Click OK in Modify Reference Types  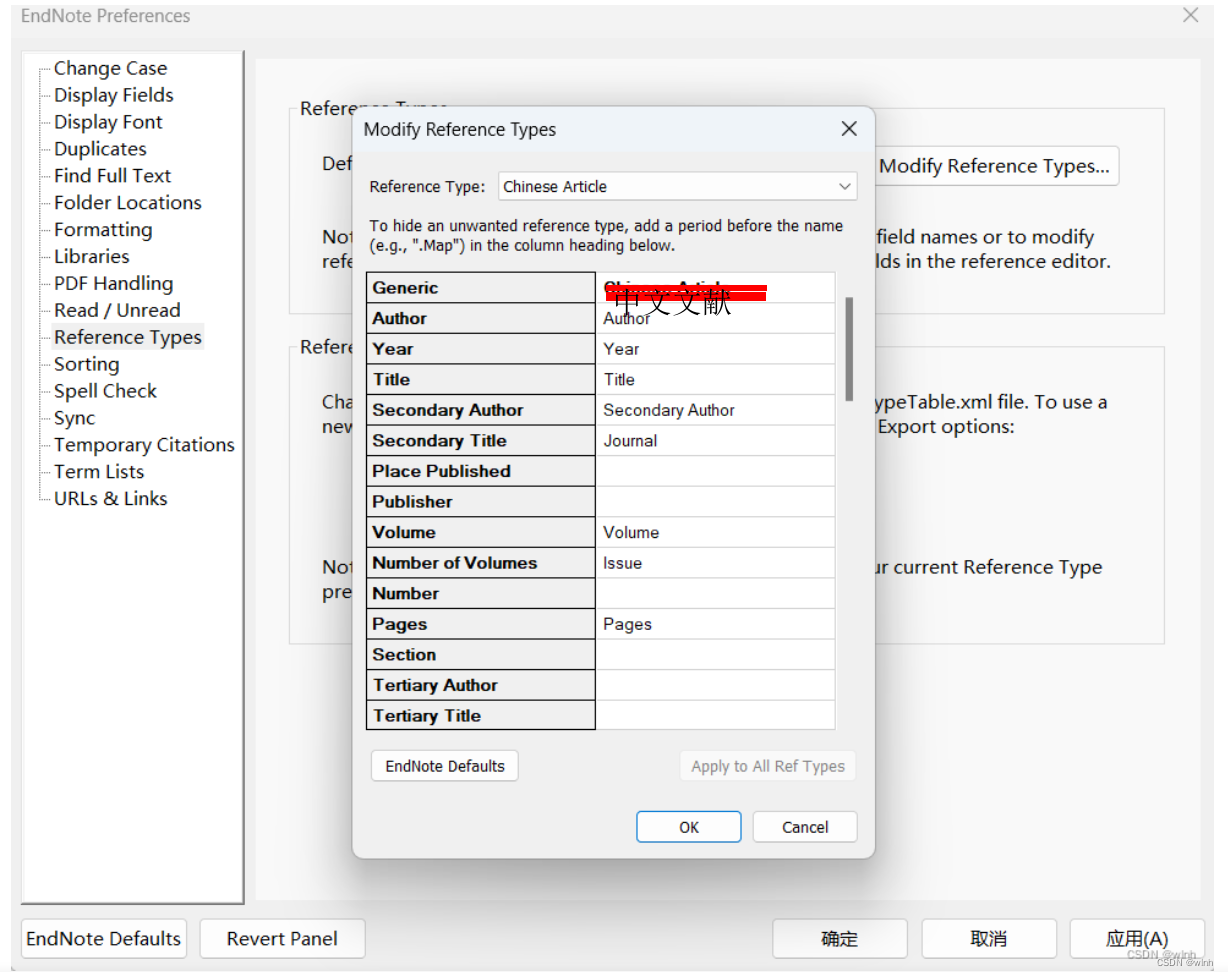(689, 827)
